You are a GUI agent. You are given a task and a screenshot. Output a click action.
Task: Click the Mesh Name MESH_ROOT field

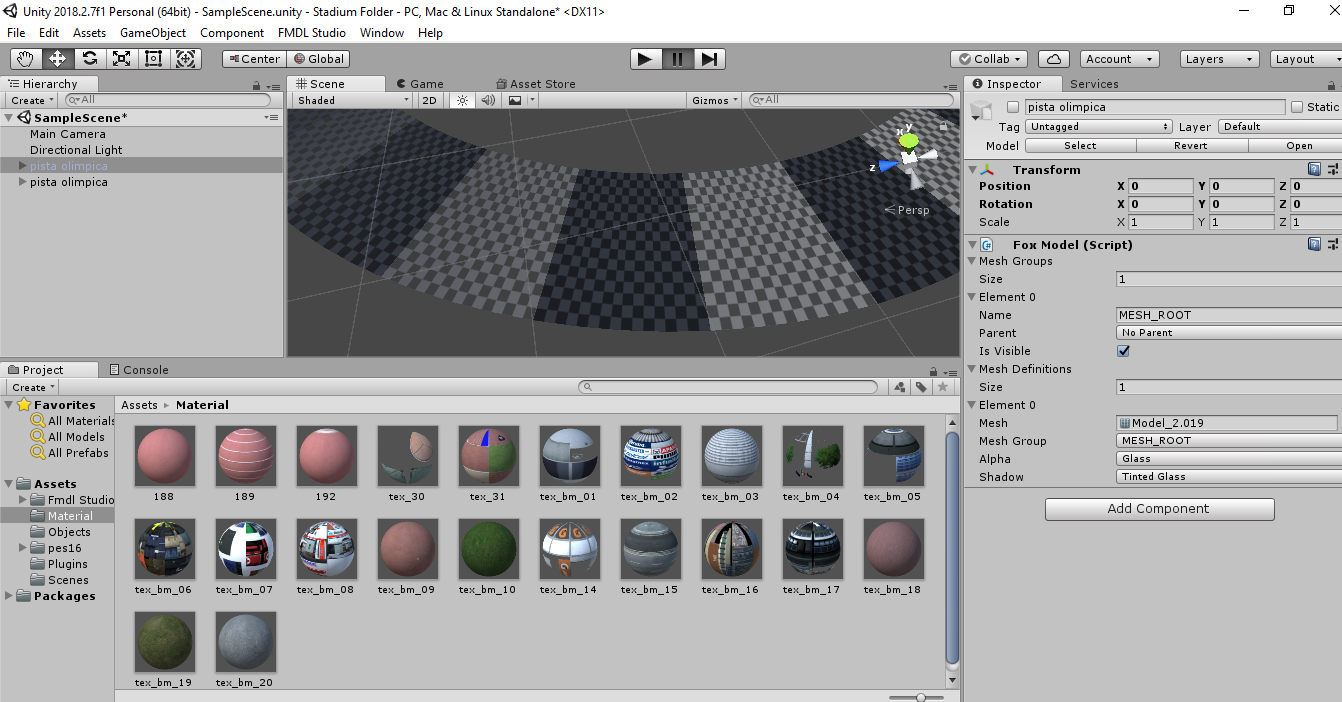pyautogui.click(x=1229, y=315)
